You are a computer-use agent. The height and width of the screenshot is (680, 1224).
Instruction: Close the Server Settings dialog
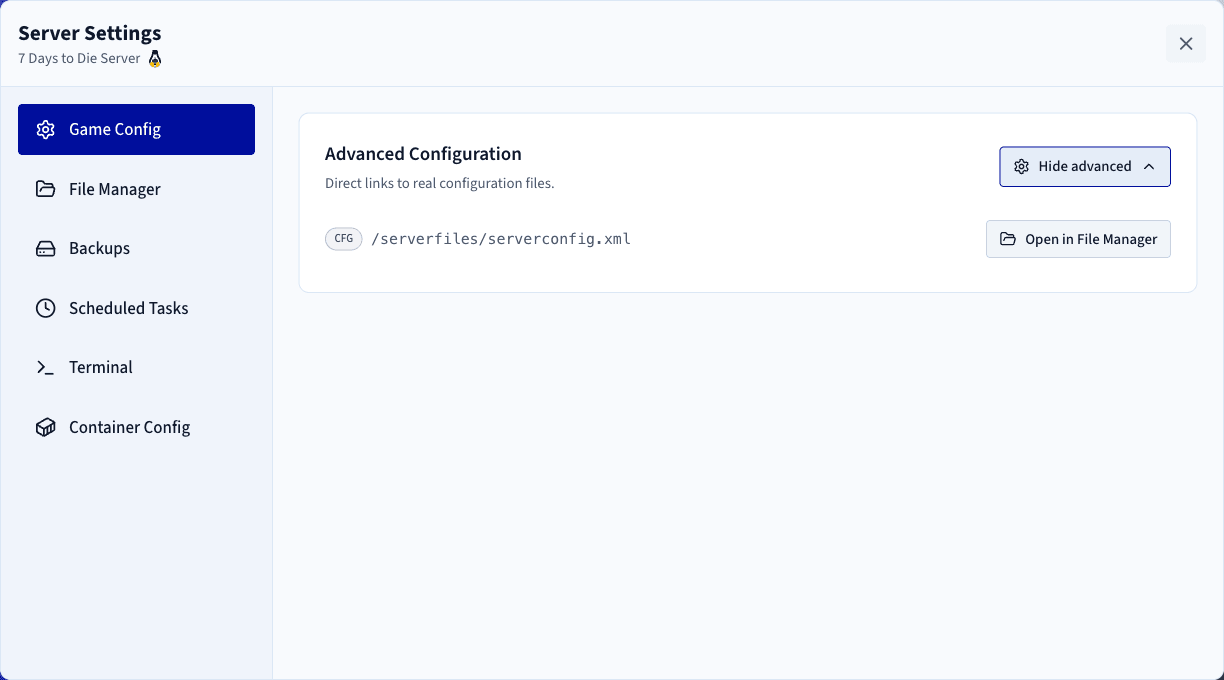point(1186,44)
